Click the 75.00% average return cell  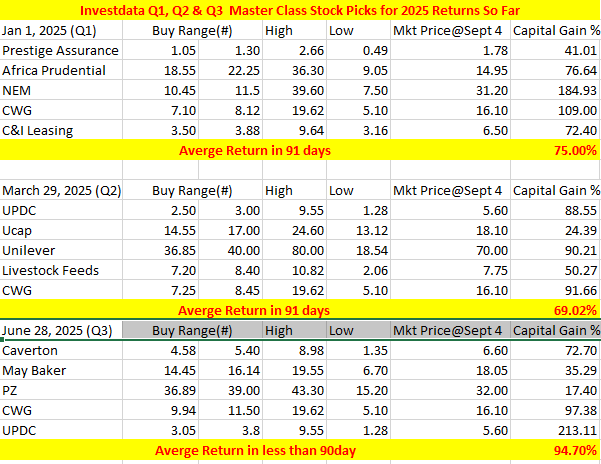[x=556, y=150]
